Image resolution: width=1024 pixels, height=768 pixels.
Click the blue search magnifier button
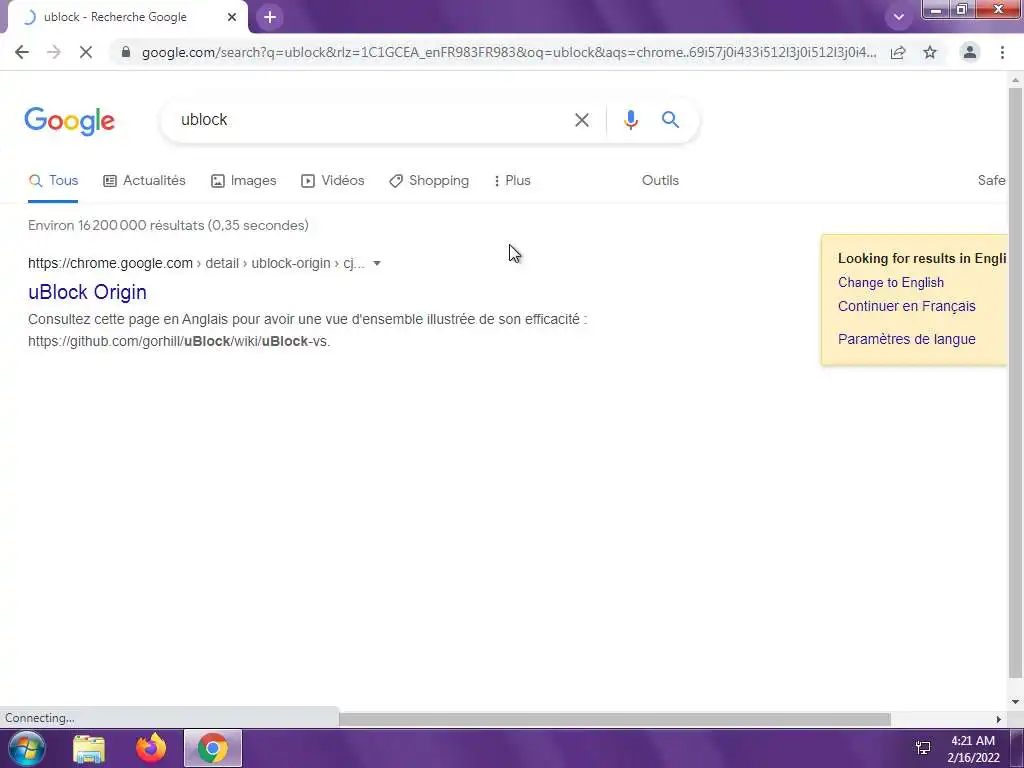(670, 120)
